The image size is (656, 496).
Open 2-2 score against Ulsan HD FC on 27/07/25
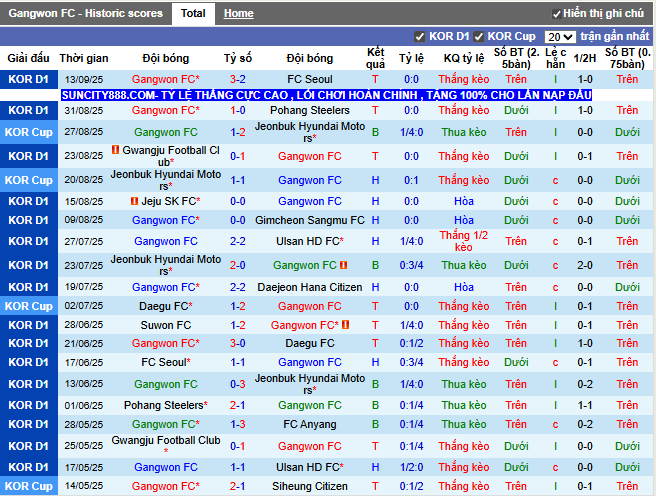click(x=238, y=241)
